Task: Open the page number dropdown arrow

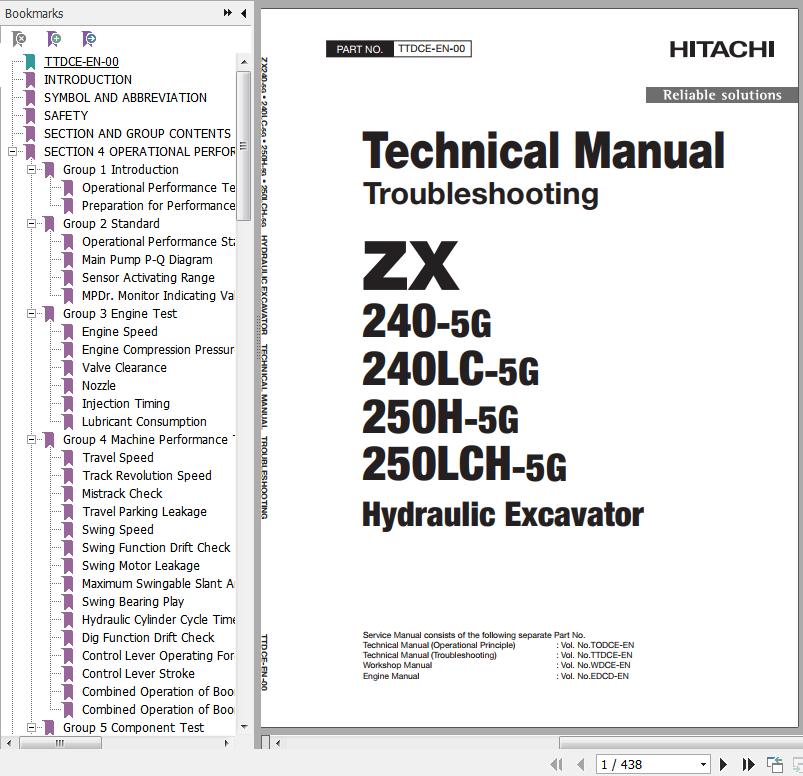Action: tap(704, 764)
